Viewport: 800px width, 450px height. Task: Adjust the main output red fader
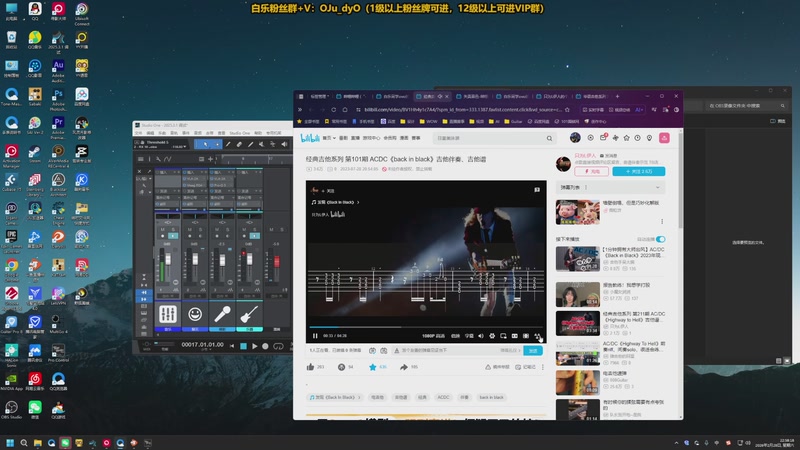click(x=277, y=262)
